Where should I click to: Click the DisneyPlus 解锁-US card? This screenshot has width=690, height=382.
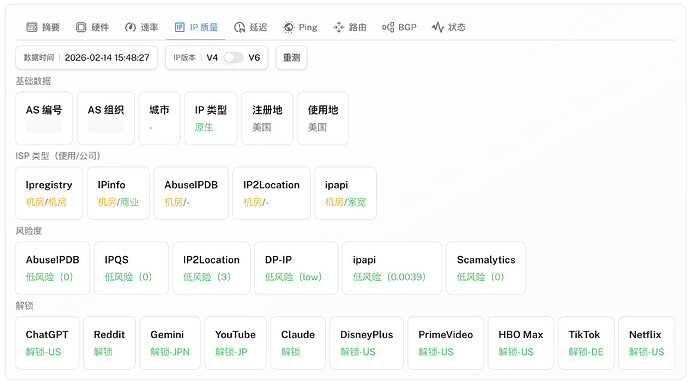click(x=367, y=343)
